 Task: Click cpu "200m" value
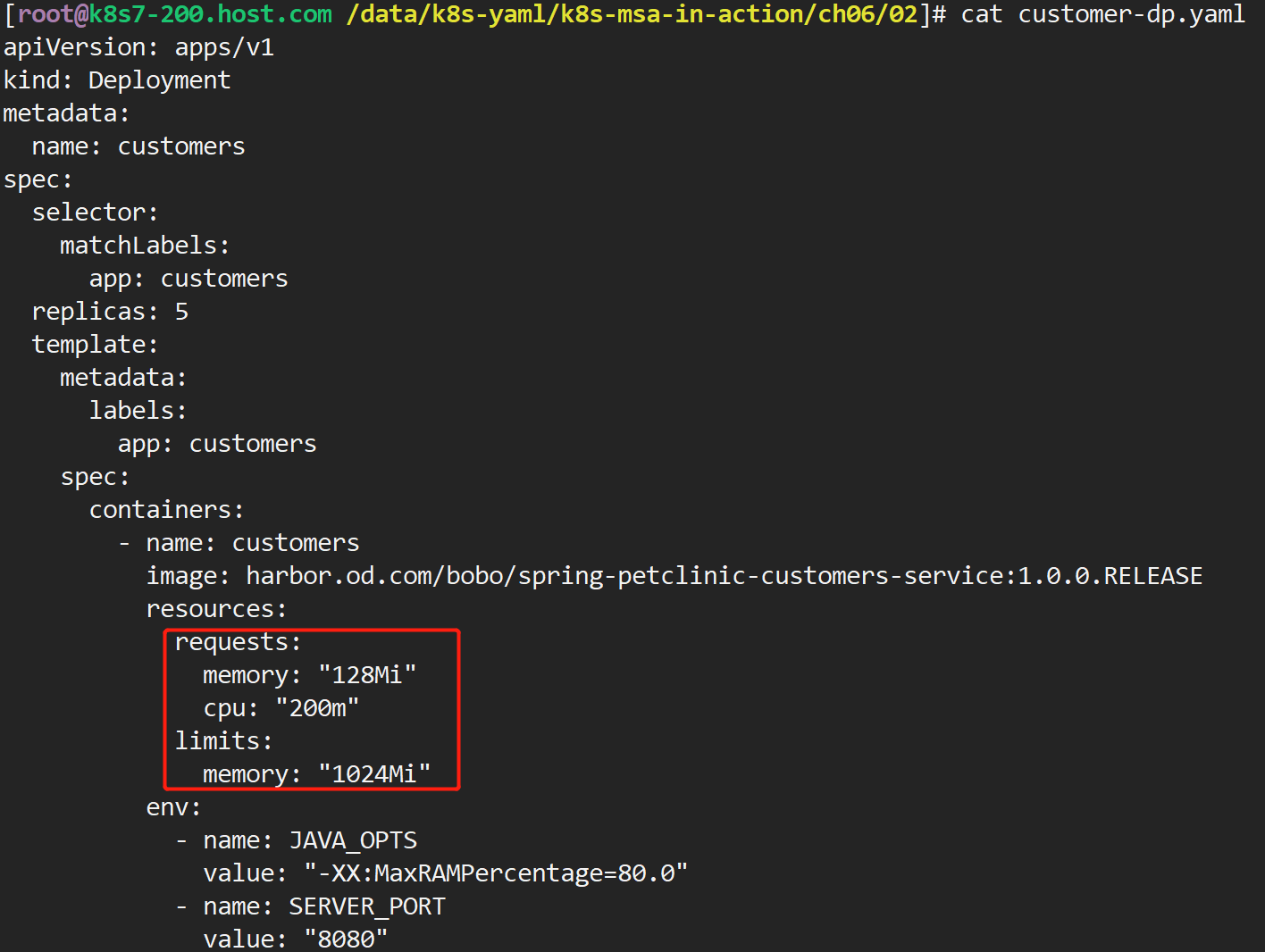(x=317, y=708)
